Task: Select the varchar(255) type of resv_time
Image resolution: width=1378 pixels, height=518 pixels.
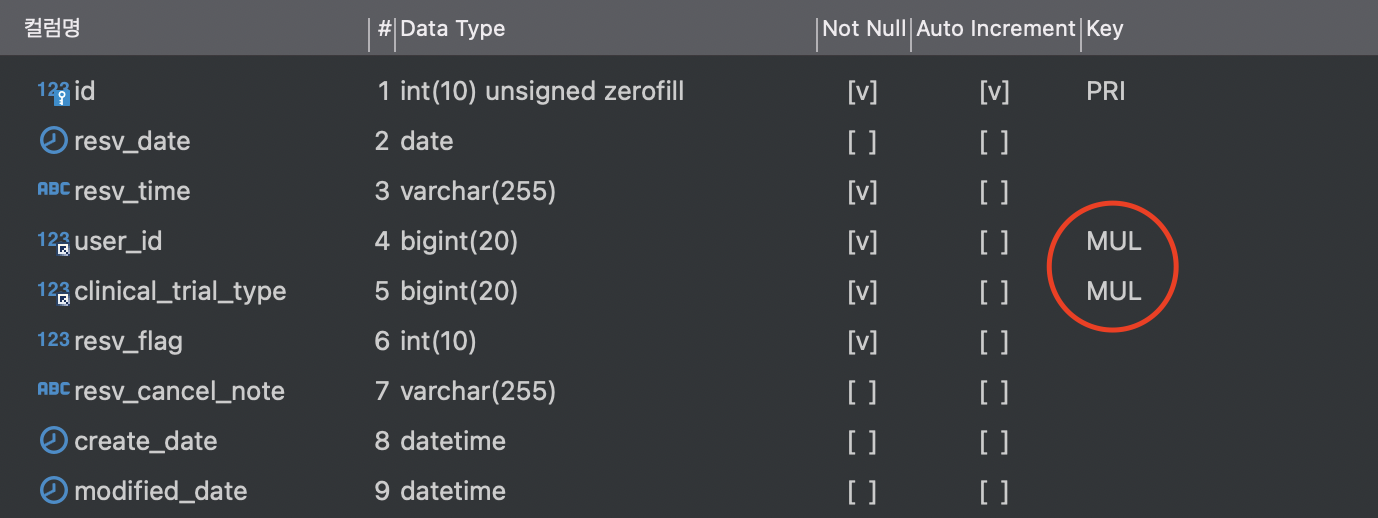Action: pos(478,192)
